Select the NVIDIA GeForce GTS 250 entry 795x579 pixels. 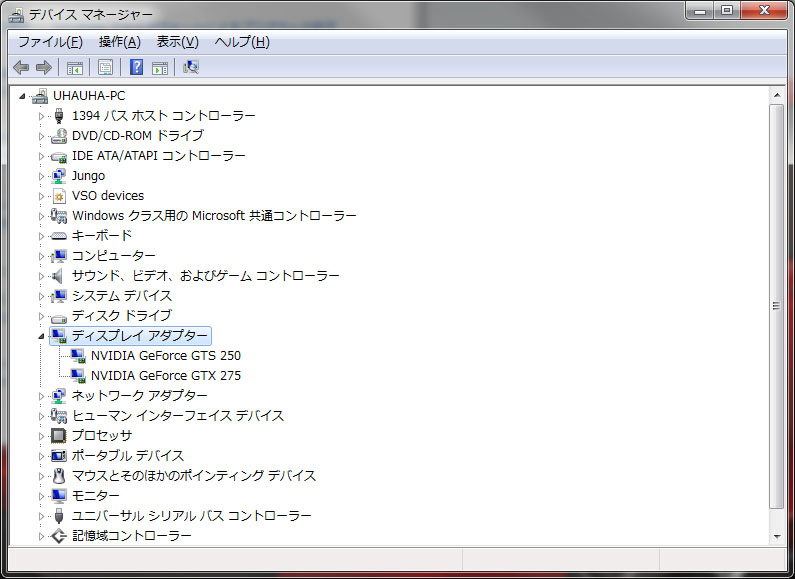point(166,356)
